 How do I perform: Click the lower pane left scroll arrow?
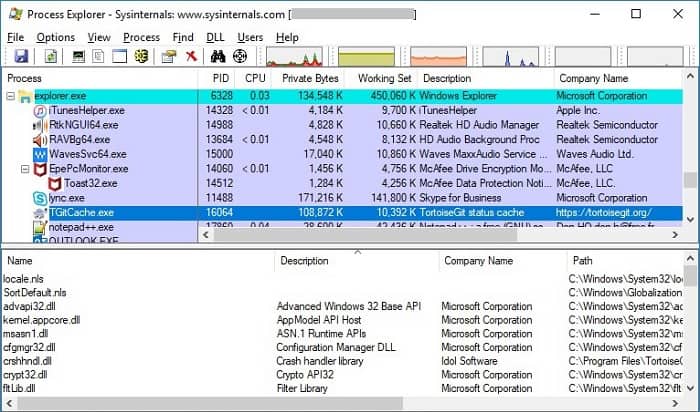pyautogui.click(x=9, y=404)
